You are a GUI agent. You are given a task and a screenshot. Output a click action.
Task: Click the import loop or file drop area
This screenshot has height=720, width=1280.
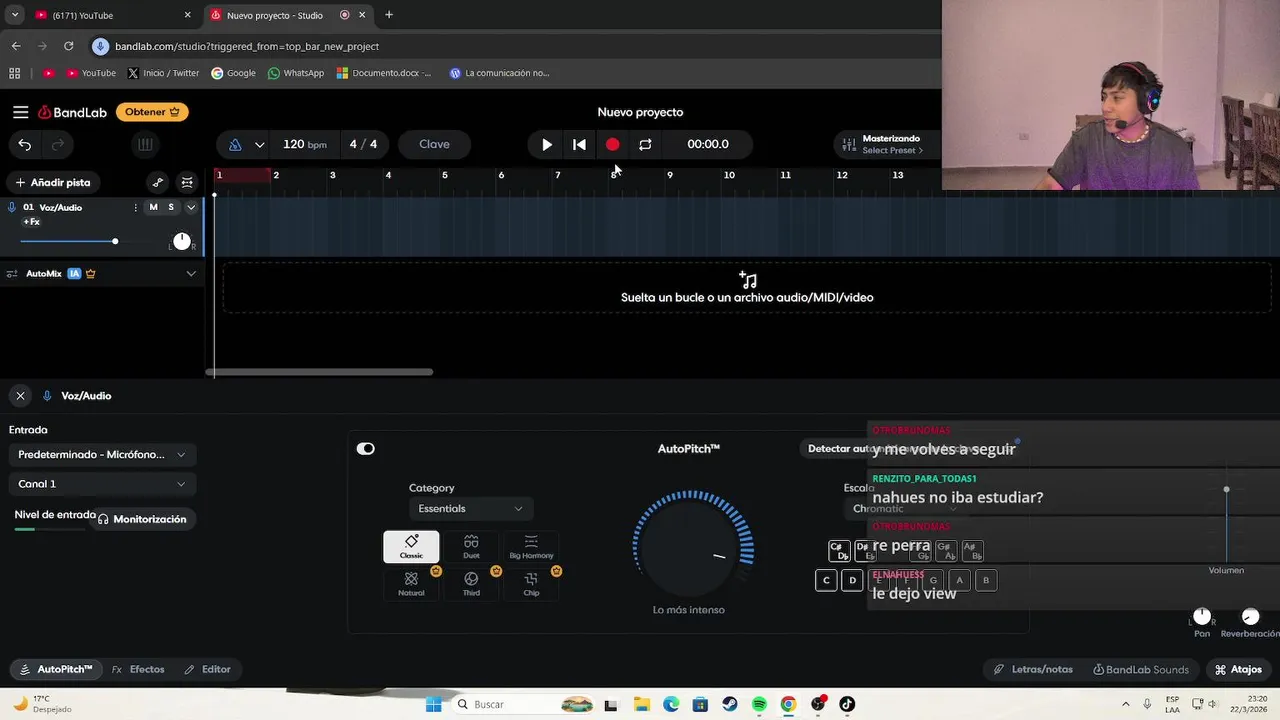pos(747,288)
